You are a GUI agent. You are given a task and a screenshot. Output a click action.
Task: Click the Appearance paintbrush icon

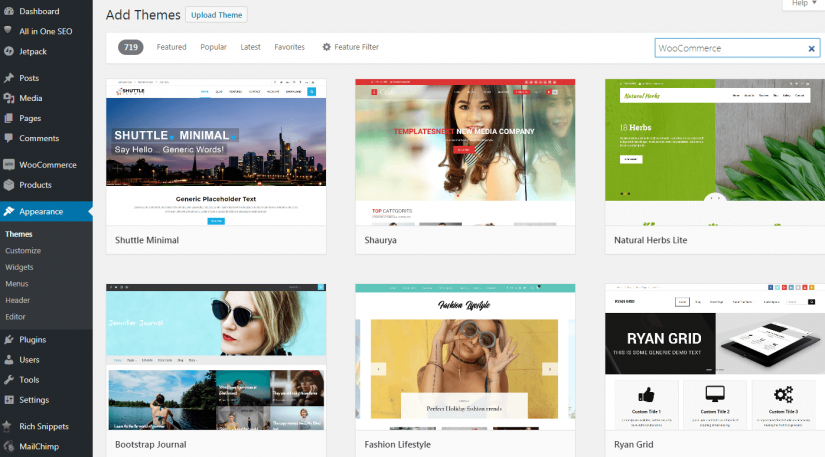tap(9, 211)
